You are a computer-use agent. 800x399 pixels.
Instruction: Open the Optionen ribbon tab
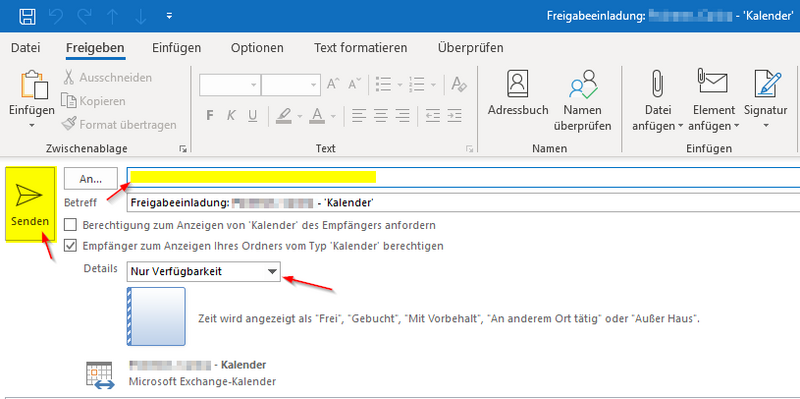coord(257,48)
